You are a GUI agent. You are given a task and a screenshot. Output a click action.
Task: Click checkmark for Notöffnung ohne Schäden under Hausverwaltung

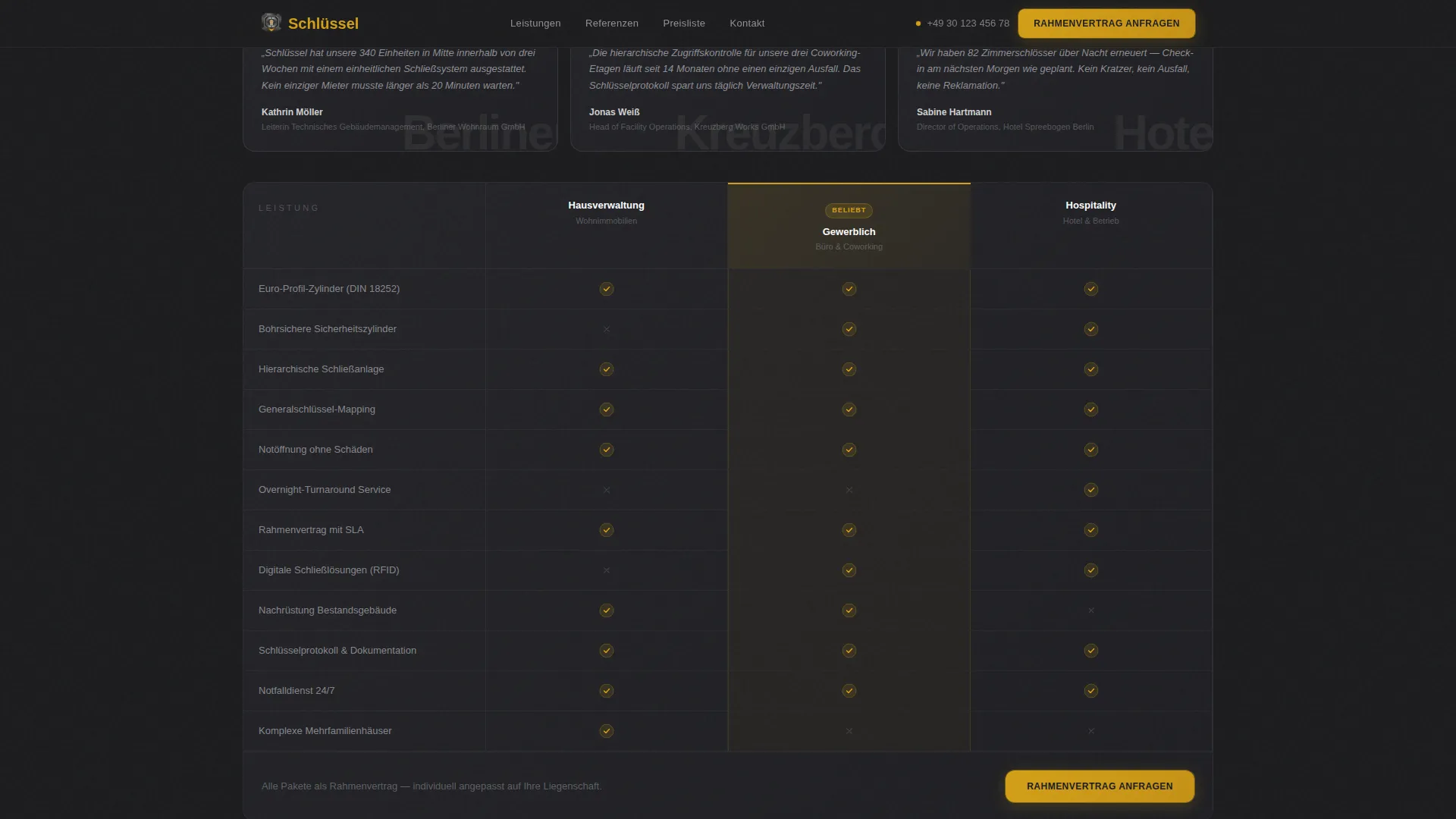(607, 450)
